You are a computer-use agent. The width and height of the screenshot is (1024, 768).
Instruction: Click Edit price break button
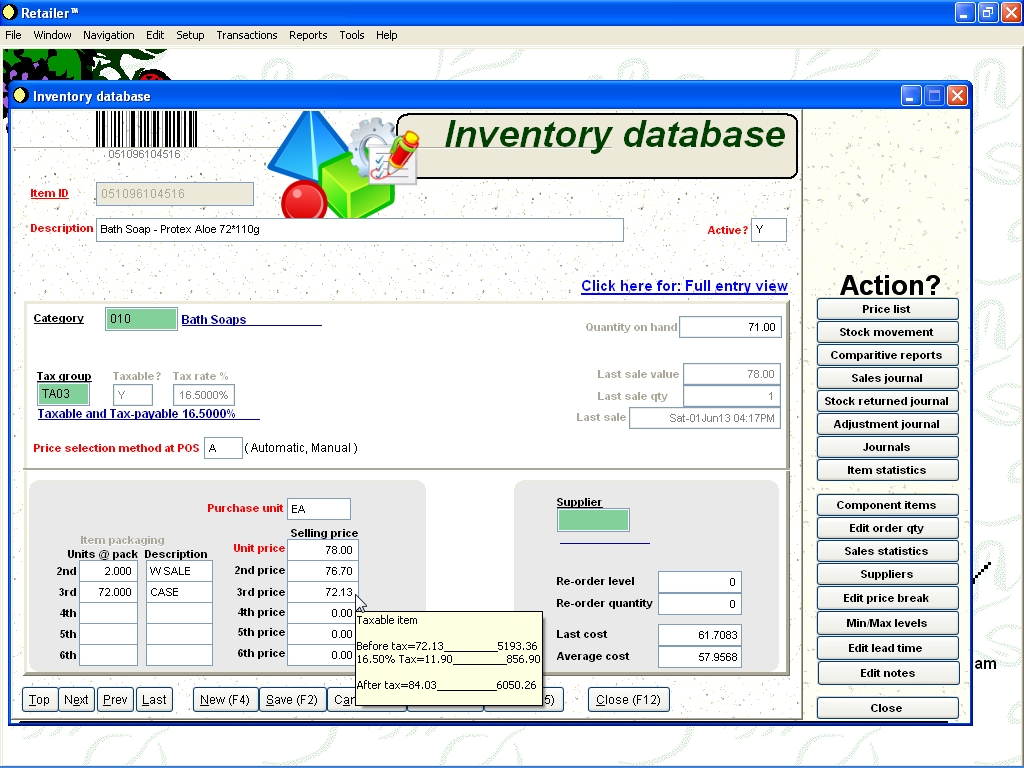click(886, 598)
